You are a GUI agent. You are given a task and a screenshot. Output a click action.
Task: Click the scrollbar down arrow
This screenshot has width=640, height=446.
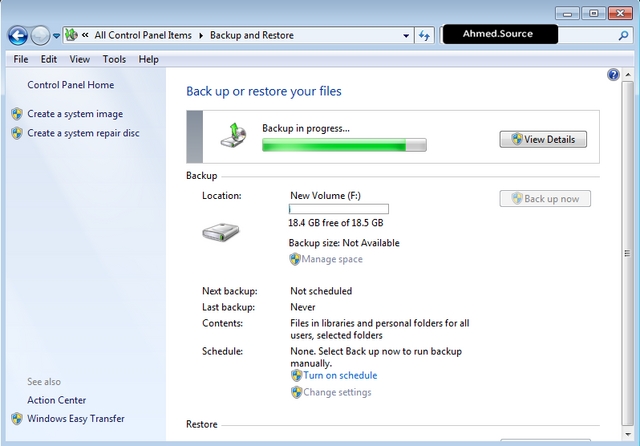pos(628,434)
